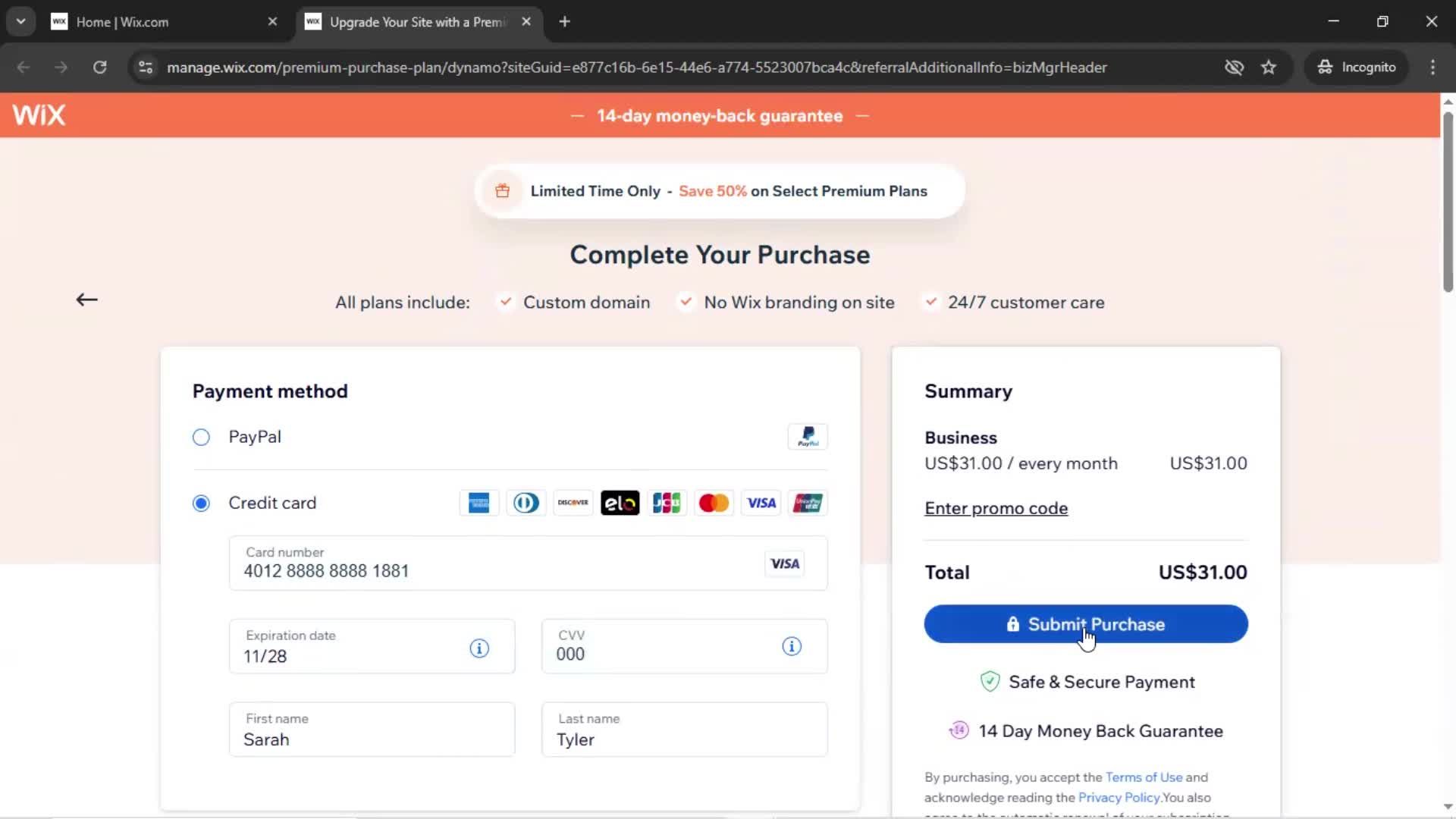
Task: Open Terms of Use link
Action: (x=1144, y=777)
